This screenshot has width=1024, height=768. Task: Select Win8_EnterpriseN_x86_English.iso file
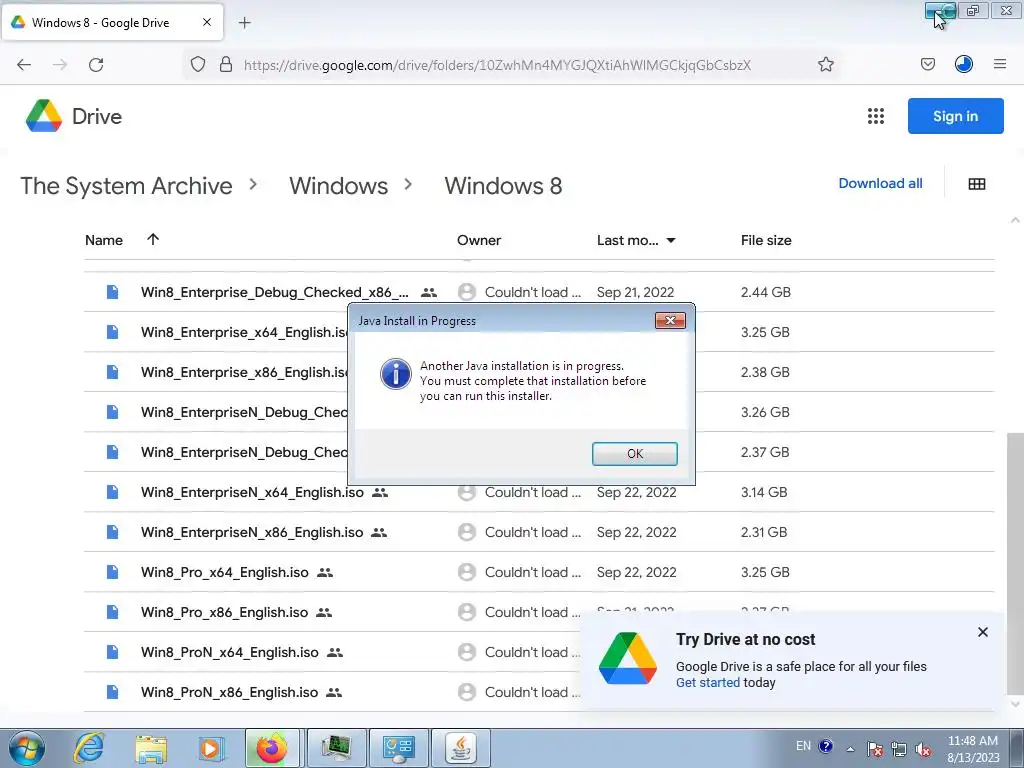pos(539,532)
